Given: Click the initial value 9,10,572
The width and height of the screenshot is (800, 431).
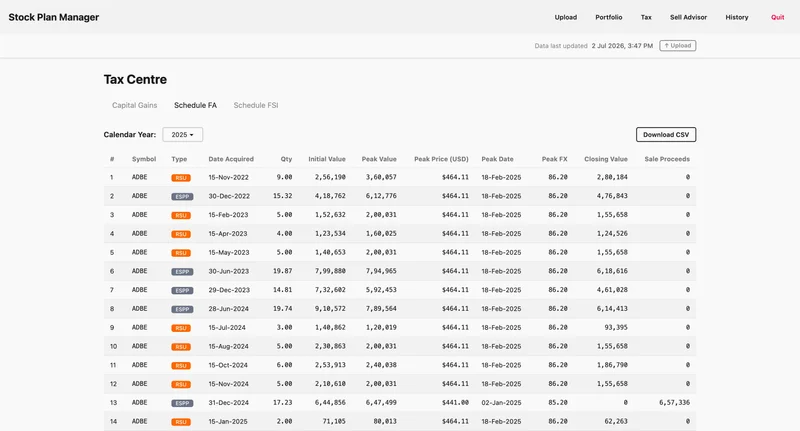Looking at the screenshot, I should (330, 309).
